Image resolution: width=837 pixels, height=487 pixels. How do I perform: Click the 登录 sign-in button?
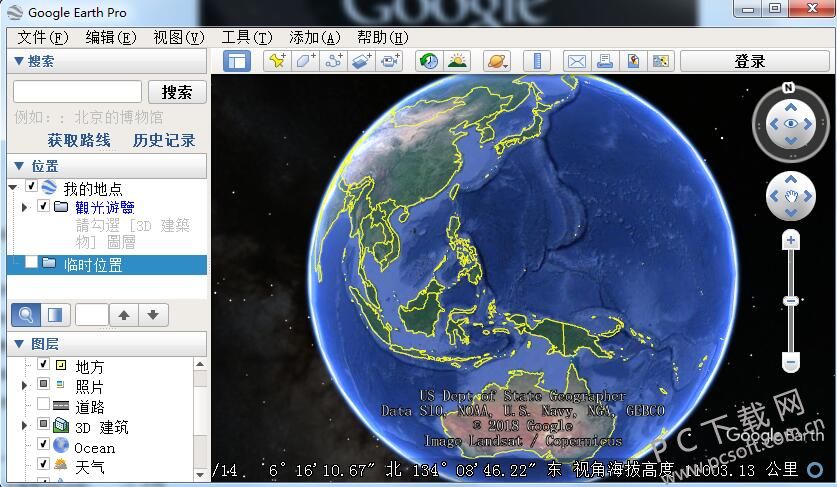[755, 61]
